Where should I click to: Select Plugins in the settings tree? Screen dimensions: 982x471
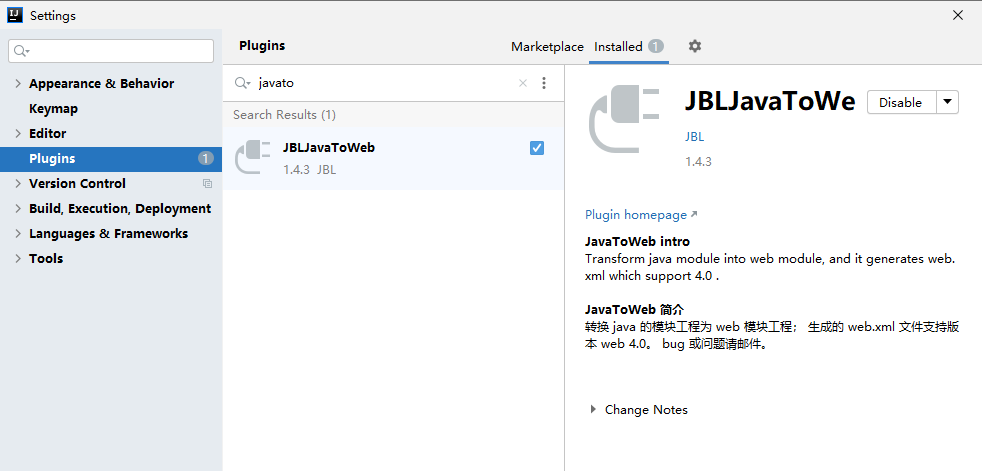pos(111,158)
